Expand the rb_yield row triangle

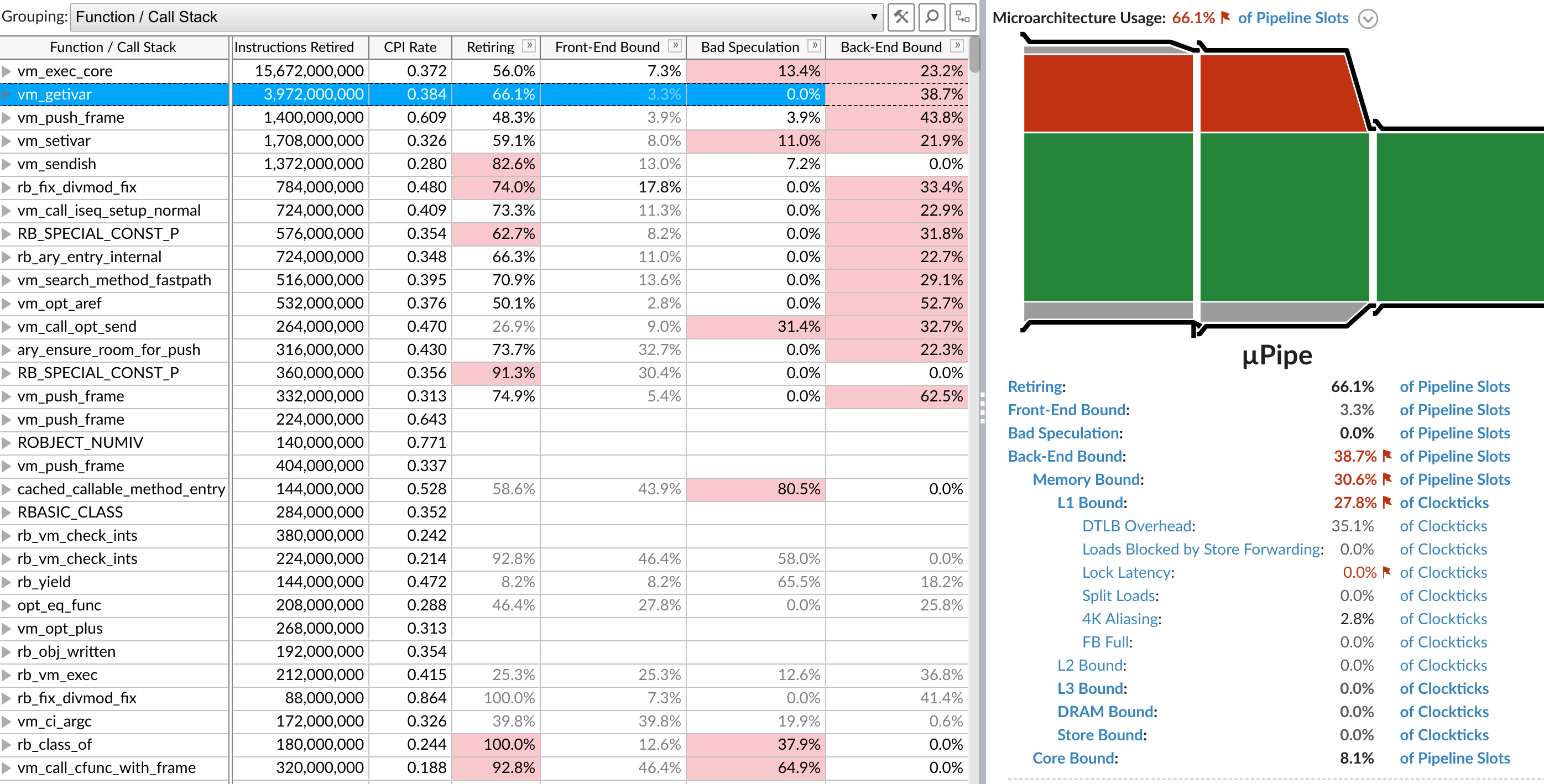pos(7,582)
